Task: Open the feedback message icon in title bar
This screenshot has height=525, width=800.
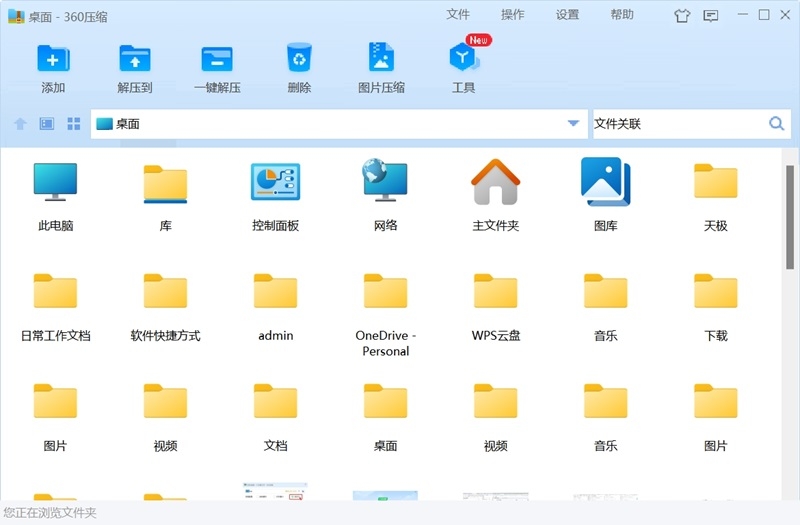Action: (x=711, y=16)
